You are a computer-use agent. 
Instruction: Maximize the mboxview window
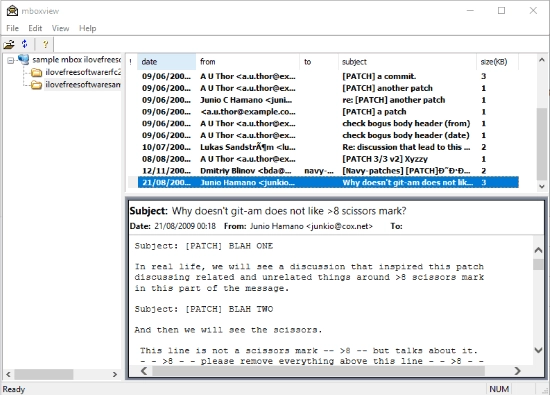tap(502, 11)
